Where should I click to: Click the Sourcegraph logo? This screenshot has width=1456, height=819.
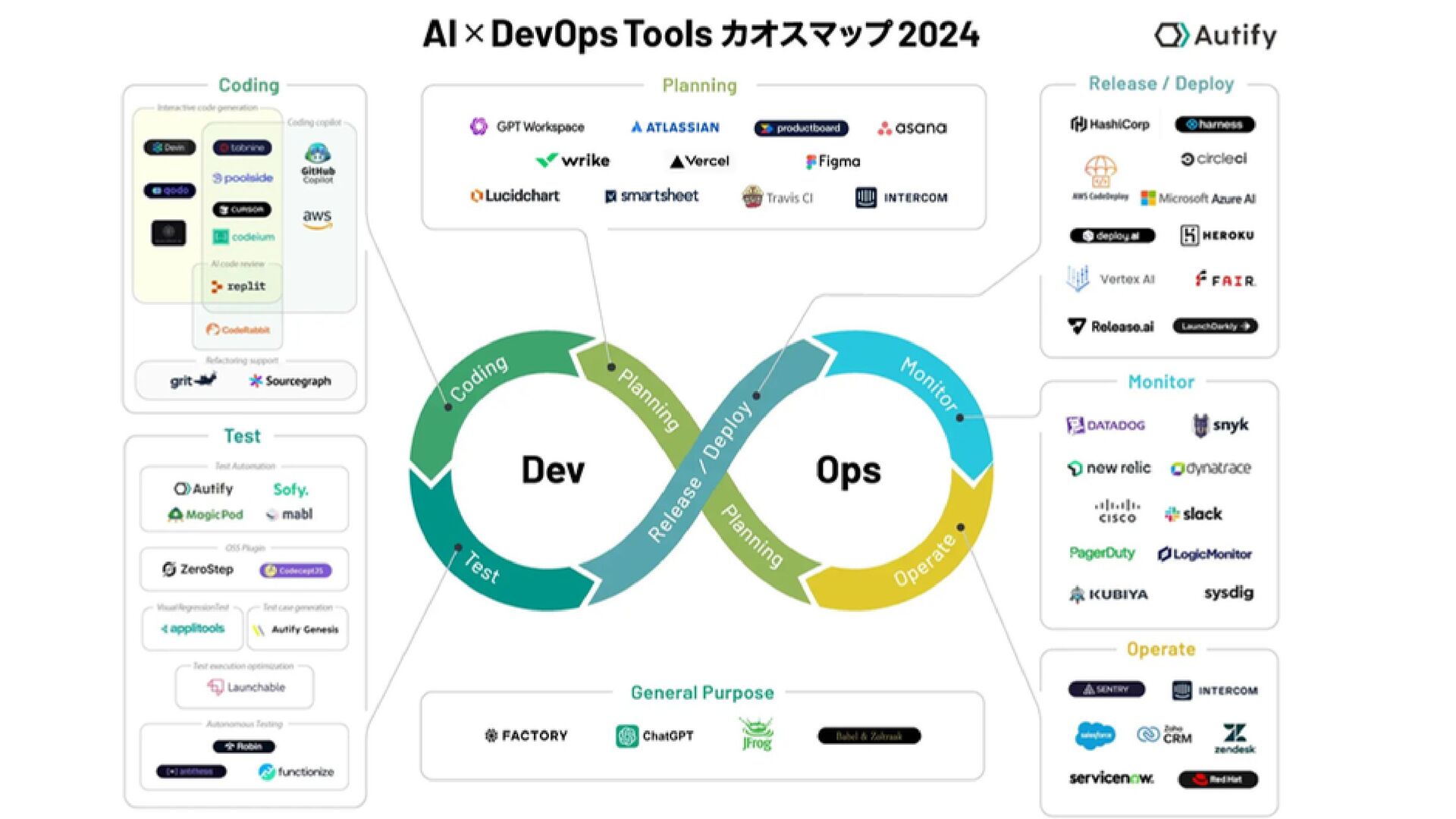[290, 381]
